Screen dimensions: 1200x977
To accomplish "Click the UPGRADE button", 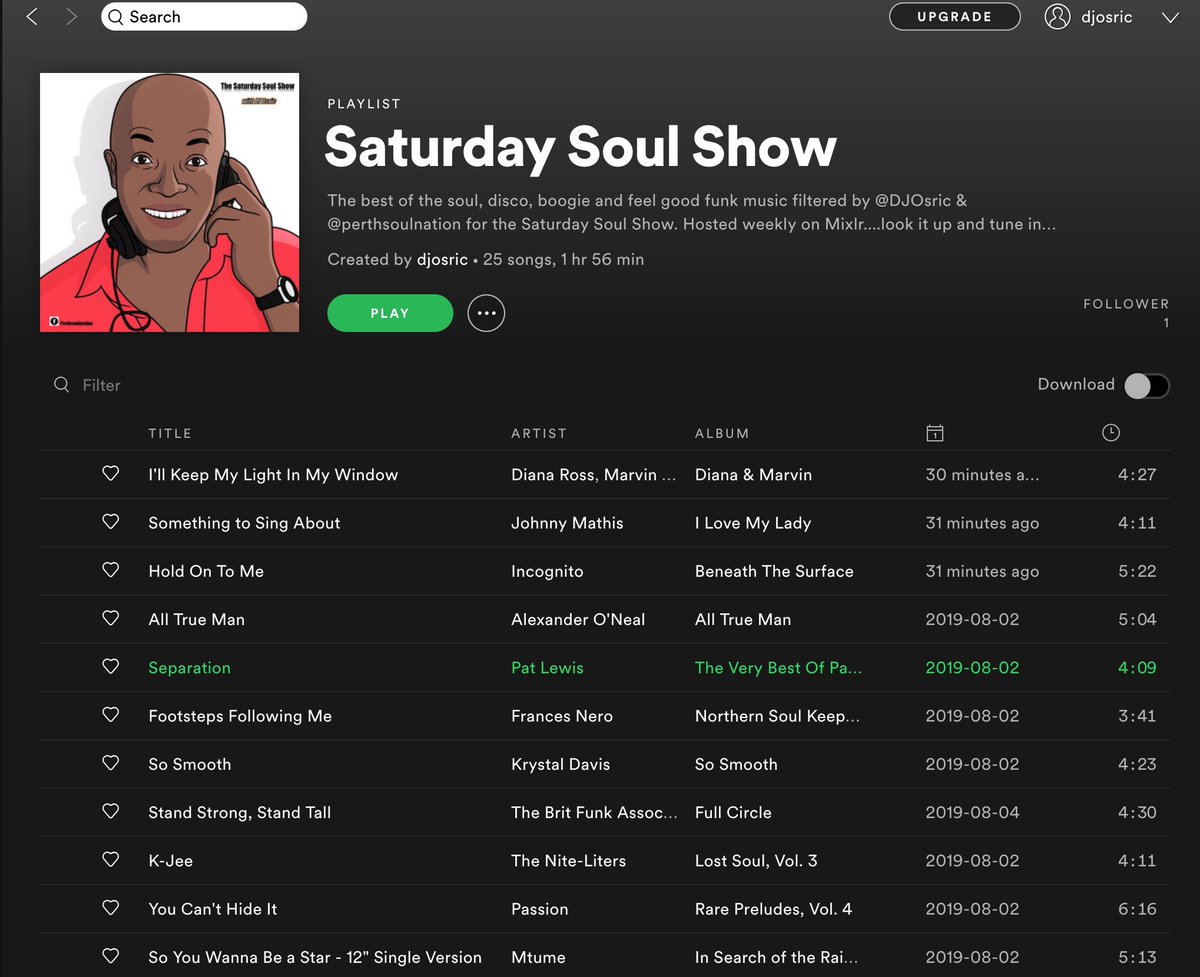I will pos(955,17).
